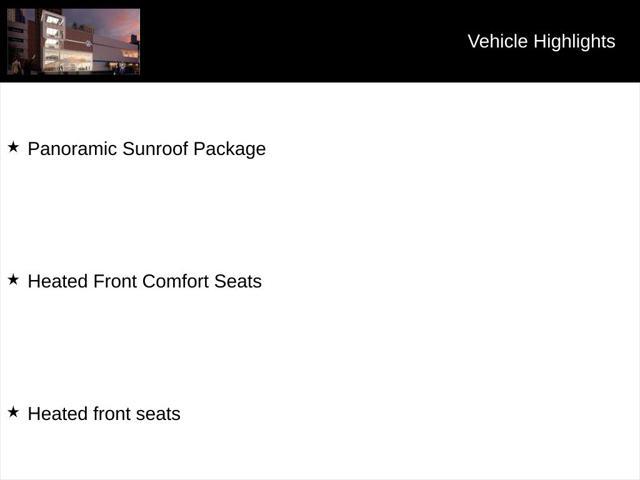Screen dimensions: 640x480
Task: Click the word Highlights in the header title
Action: point(574,41)
